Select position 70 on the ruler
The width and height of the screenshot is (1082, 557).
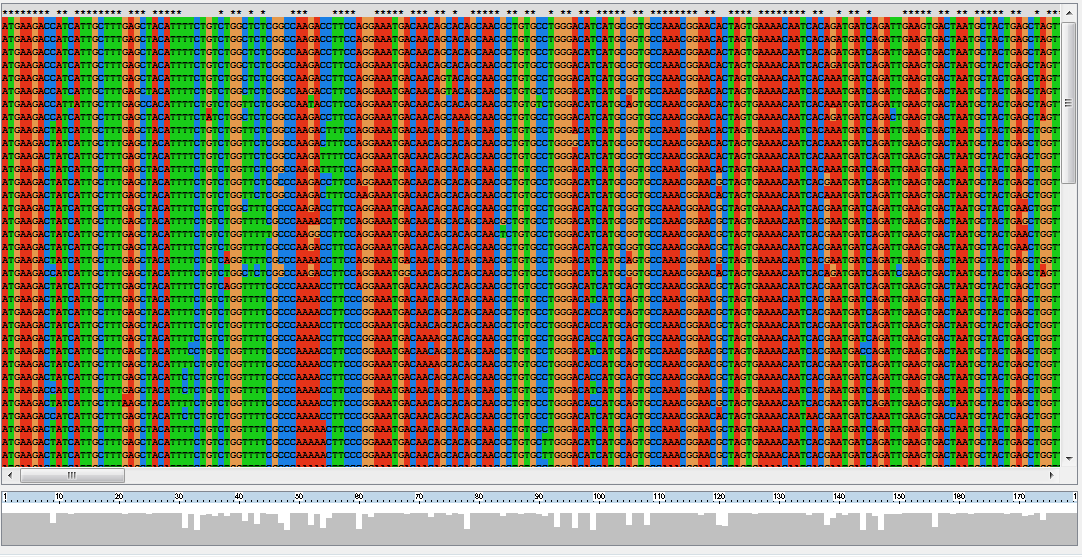pyautogui.click(x=419, y=497)
